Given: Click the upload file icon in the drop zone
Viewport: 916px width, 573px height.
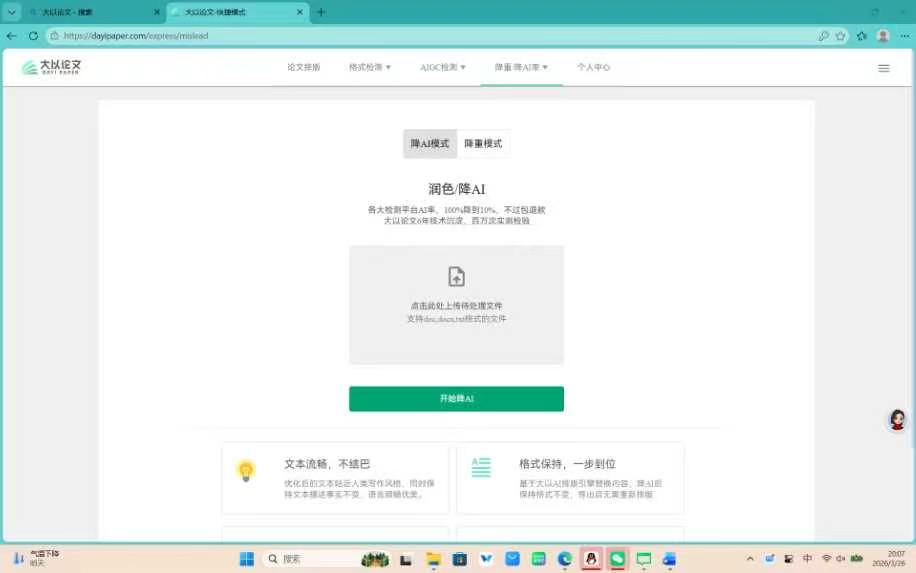Looking at the screenshot, I should pos(456,277).
